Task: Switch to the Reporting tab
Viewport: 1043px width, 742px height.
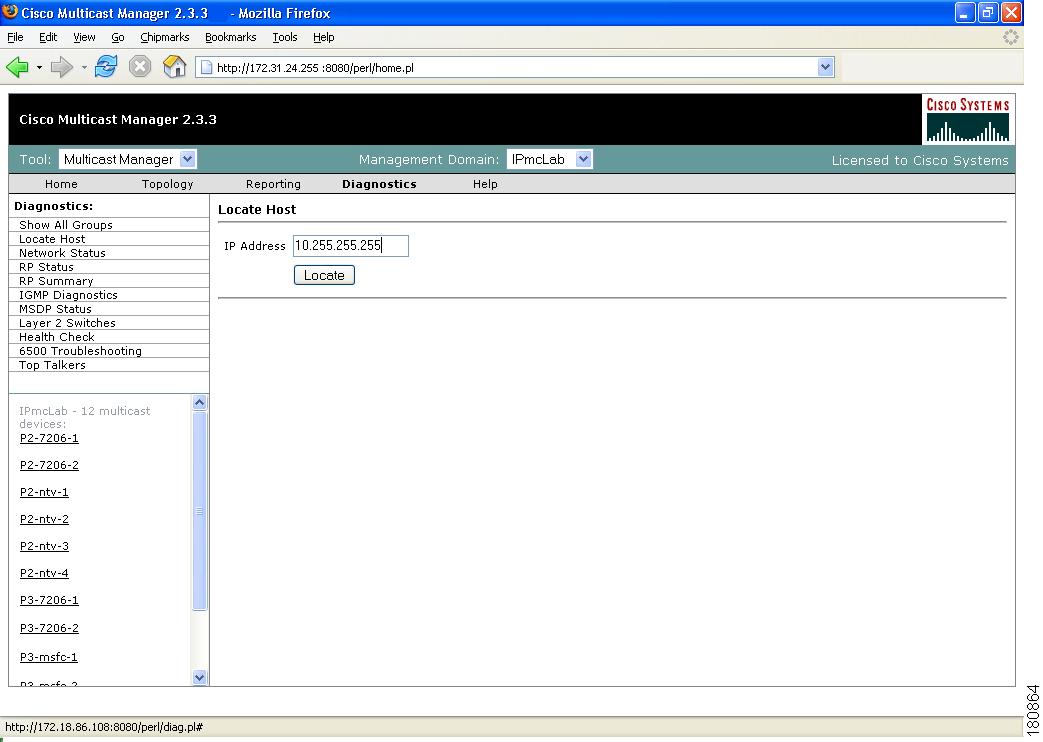Action: pyautogui.click(x=273, y=184)
